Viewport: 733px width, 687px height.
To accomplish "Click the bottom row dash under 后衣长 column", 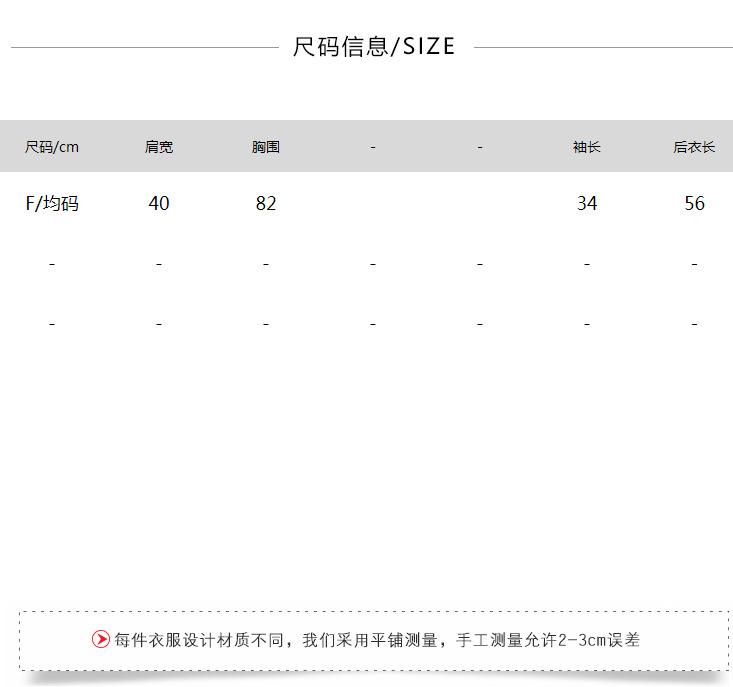I will tap(694, 324).
